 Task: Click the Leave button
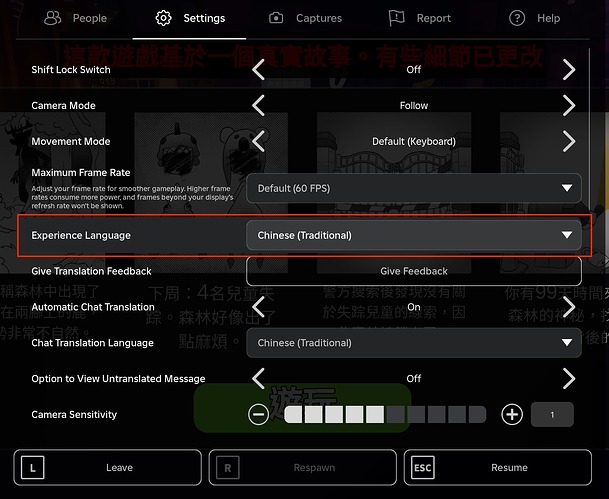pos(108,468)
